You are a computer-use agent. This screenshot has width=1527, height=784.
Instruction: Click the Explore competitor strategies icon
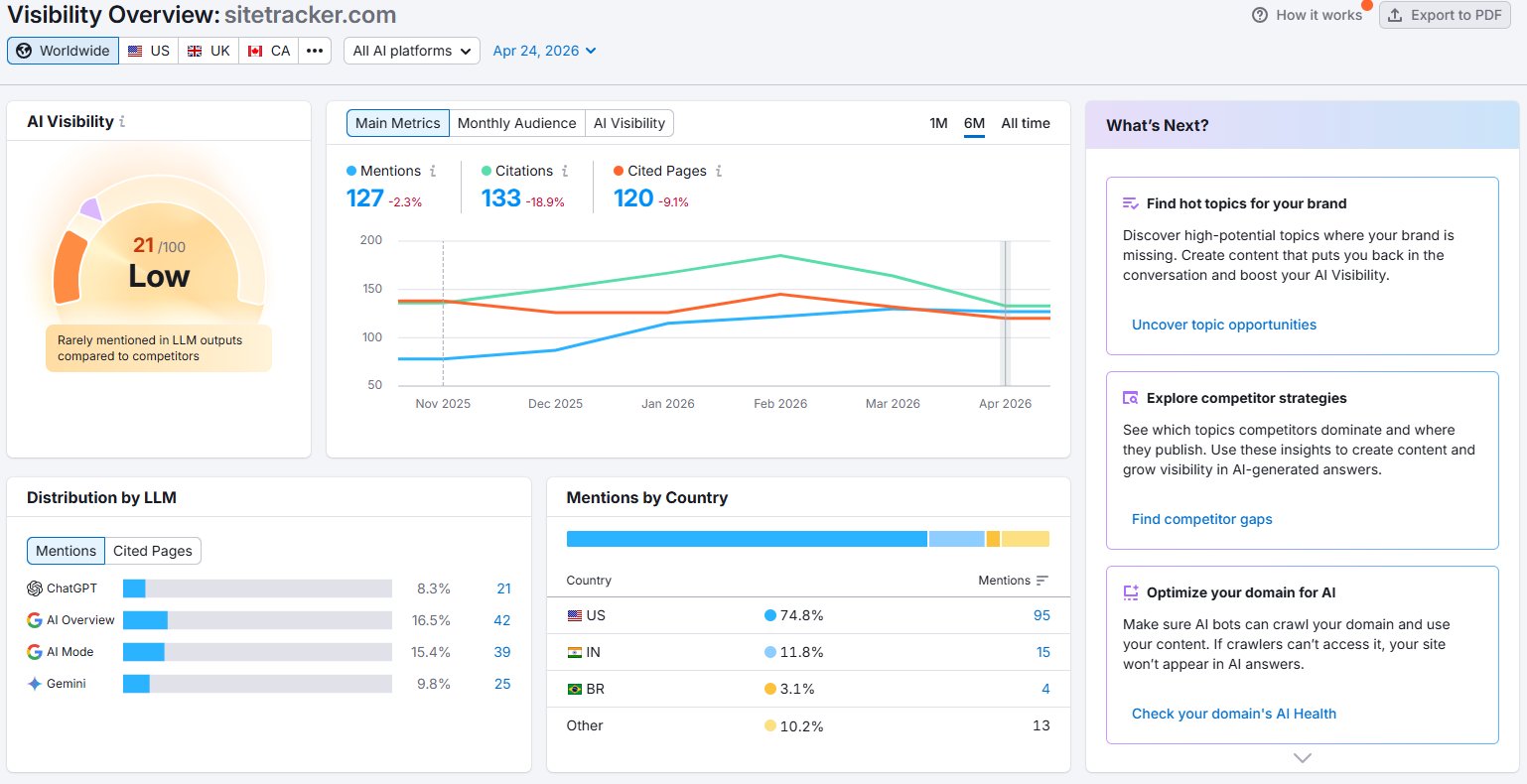tap(1131, 398)
